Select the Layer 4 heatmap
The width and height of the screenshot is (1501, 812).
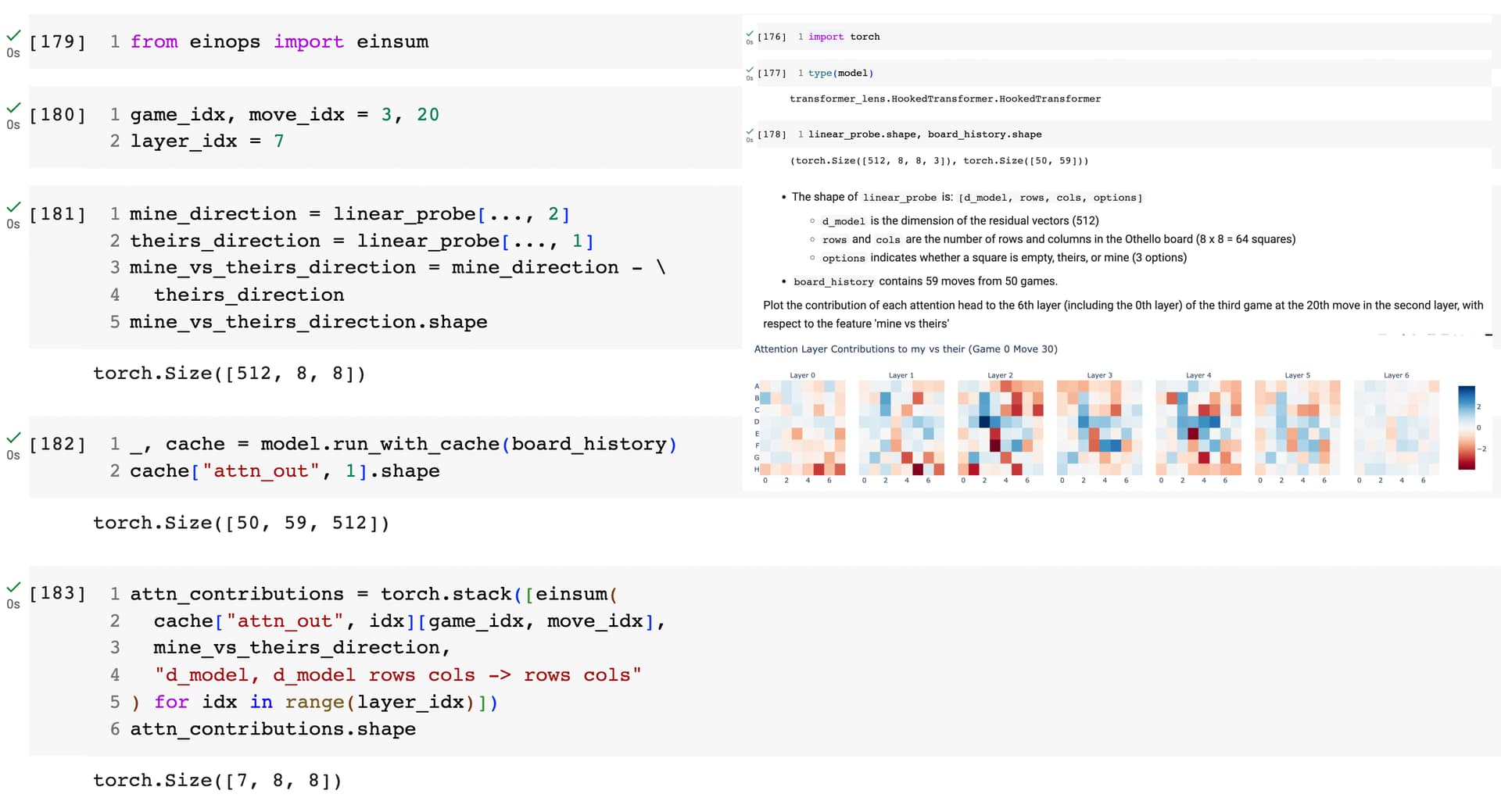coord(1198,427)
